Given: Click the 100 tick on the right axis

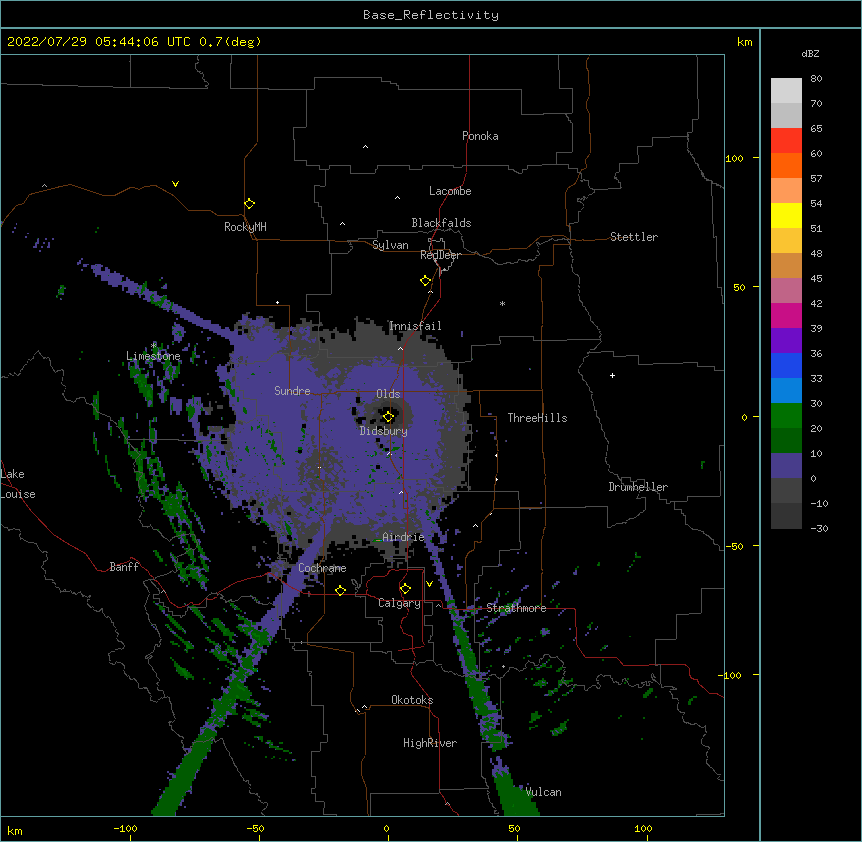Looking at the screenshot, I should coord(734,158).
